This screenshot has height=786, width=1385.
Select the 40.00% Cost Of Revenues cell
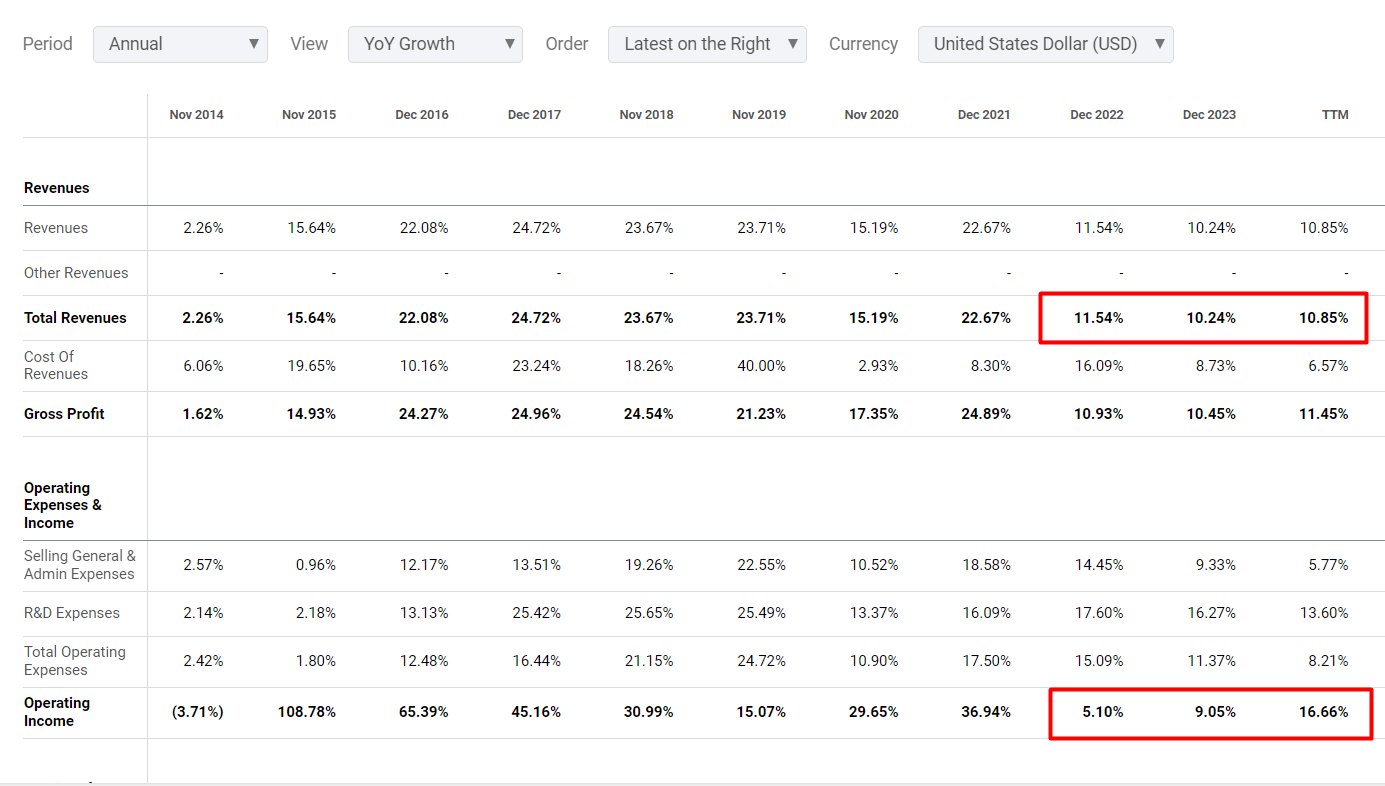pos(761,366)
